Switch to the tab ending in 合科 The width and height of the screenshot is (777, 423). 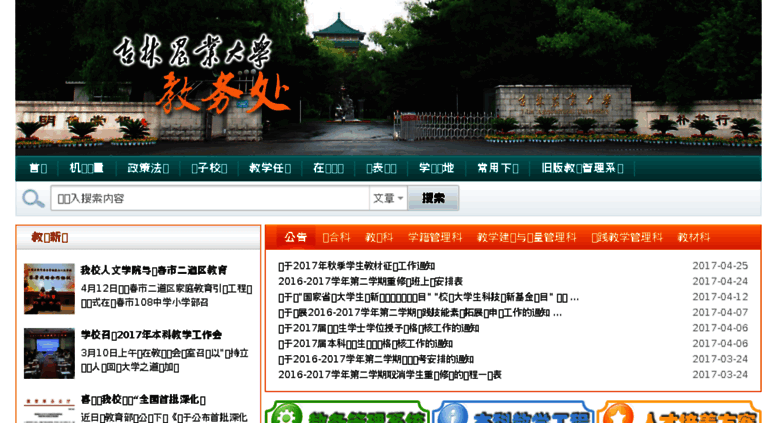tap(336, 237)
